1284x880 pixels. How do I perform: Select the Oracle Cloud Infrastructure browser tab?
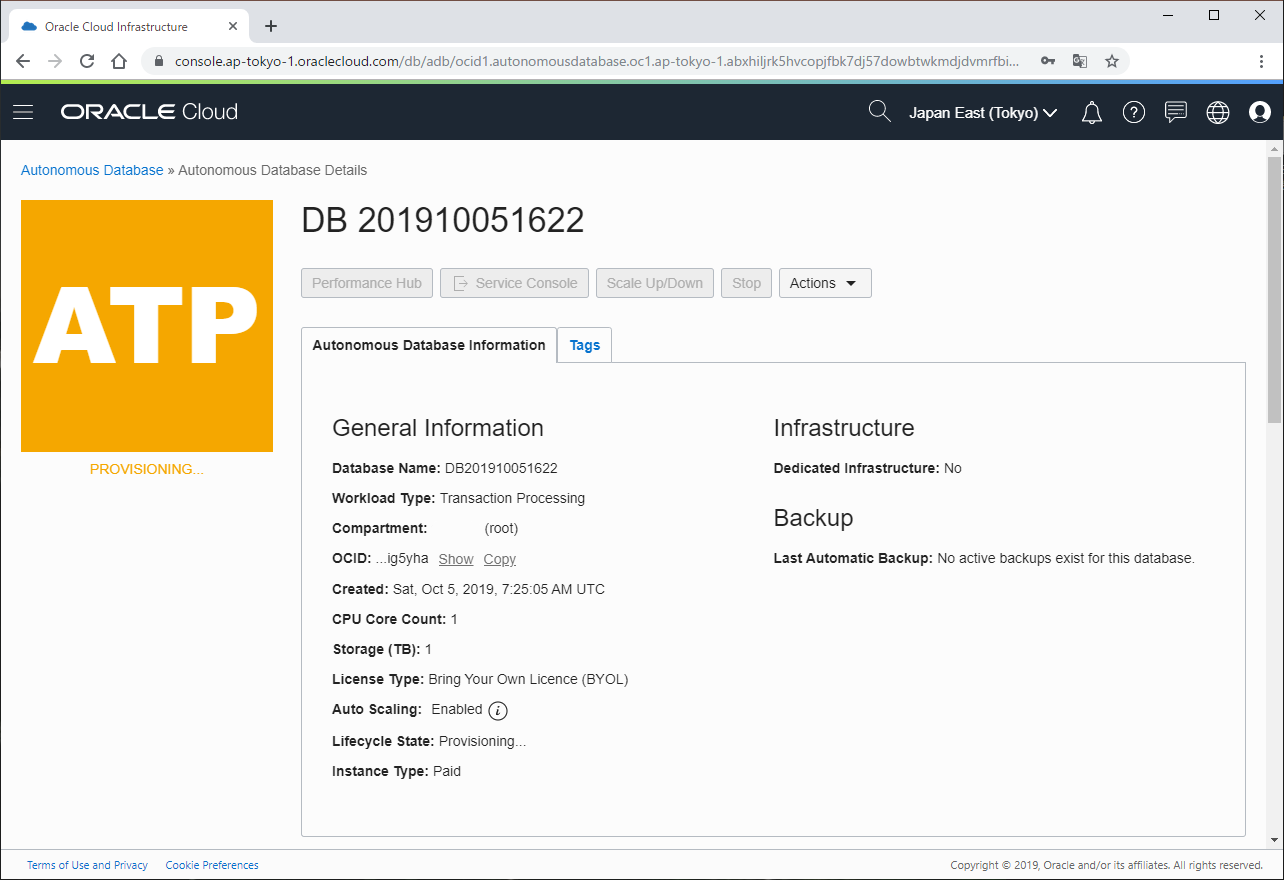click(x=127, y=26)
